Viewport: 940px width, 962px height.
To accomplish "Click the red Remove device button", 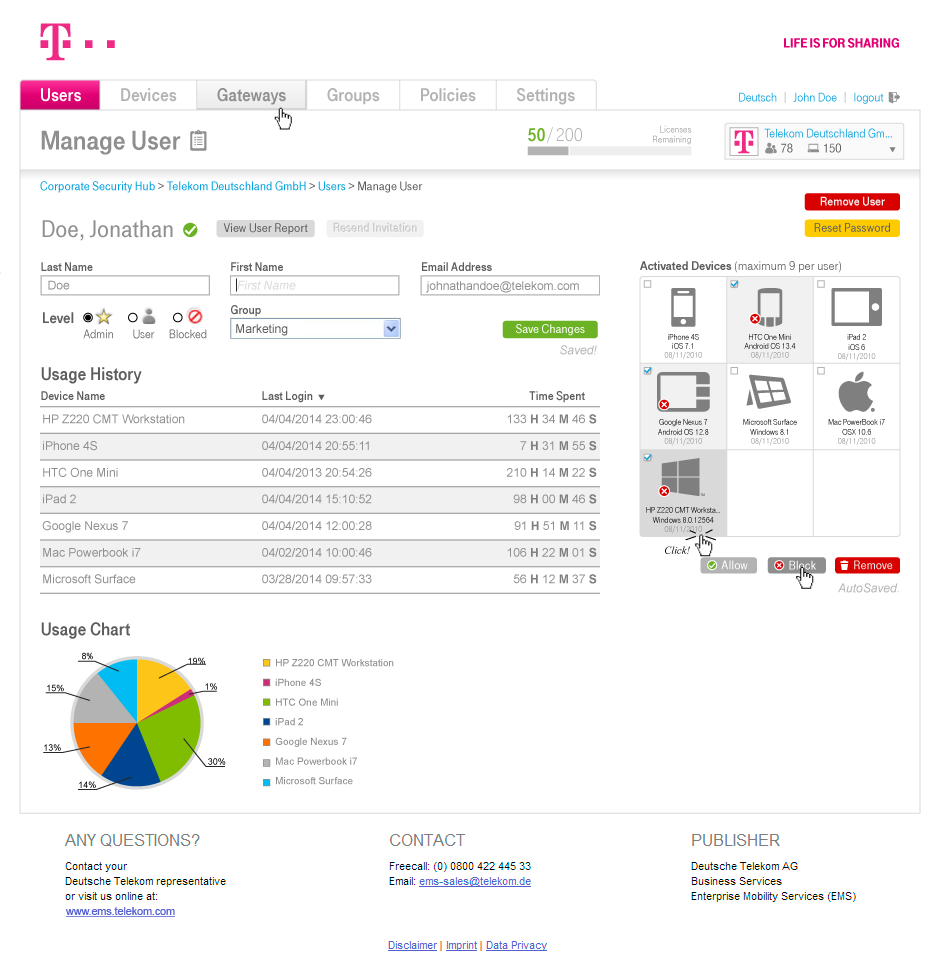I will coord(867,566).
